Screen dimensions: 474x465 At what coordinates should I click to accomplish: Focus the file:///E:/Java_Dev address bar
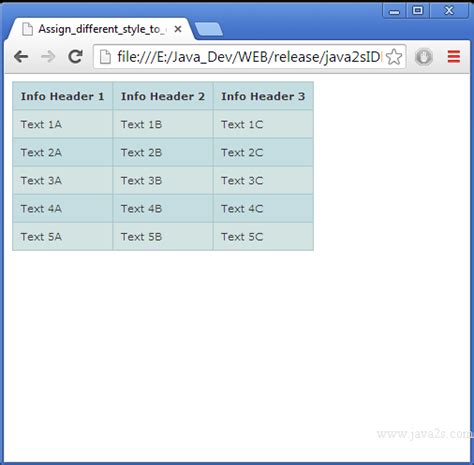248,57
